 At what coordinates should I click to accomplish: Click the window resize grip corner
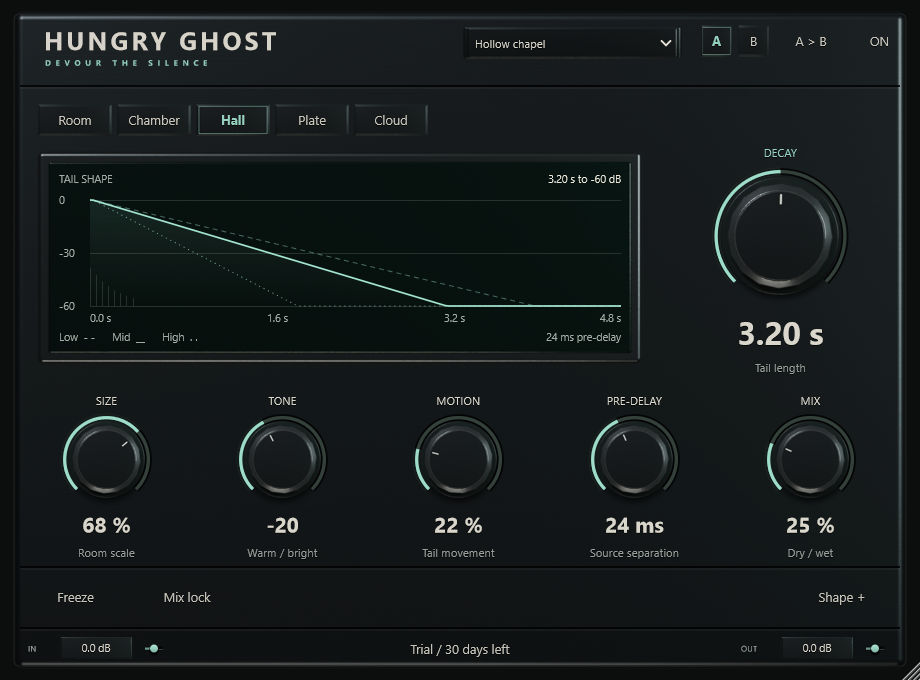[912, 672]
